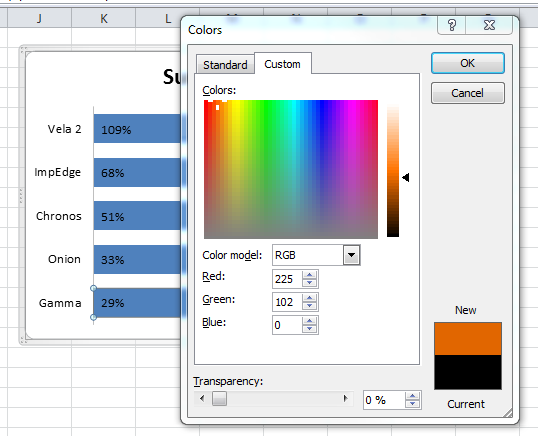Close the Colors dialog with X
Viewport: 538px width, 436px height.
pyautogui.click(x=489, y=25)
